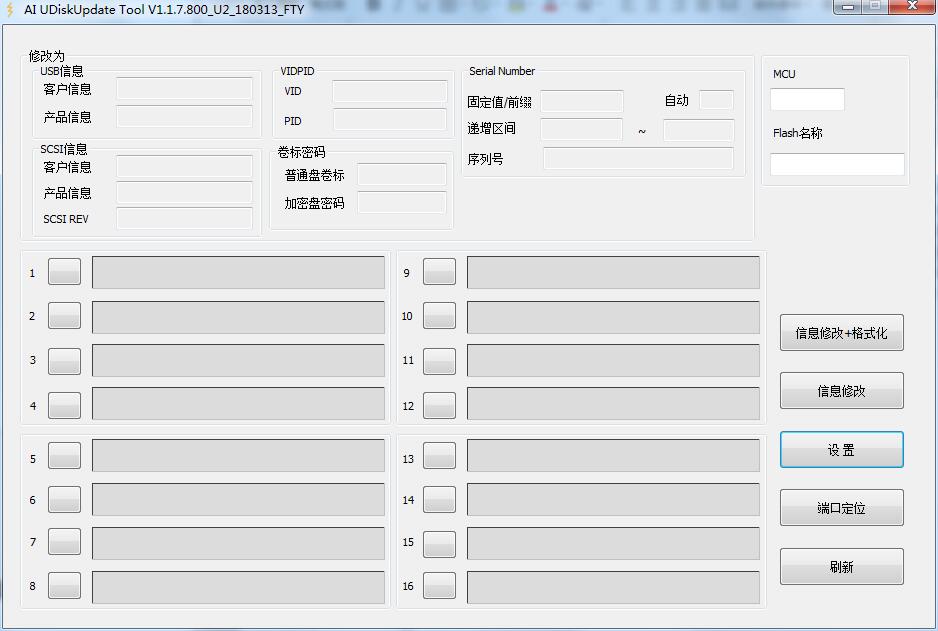Image resolution: width=938 pixels, height=631 pixels.
Task: Select the PID input field
Action: tap(389, 121)
